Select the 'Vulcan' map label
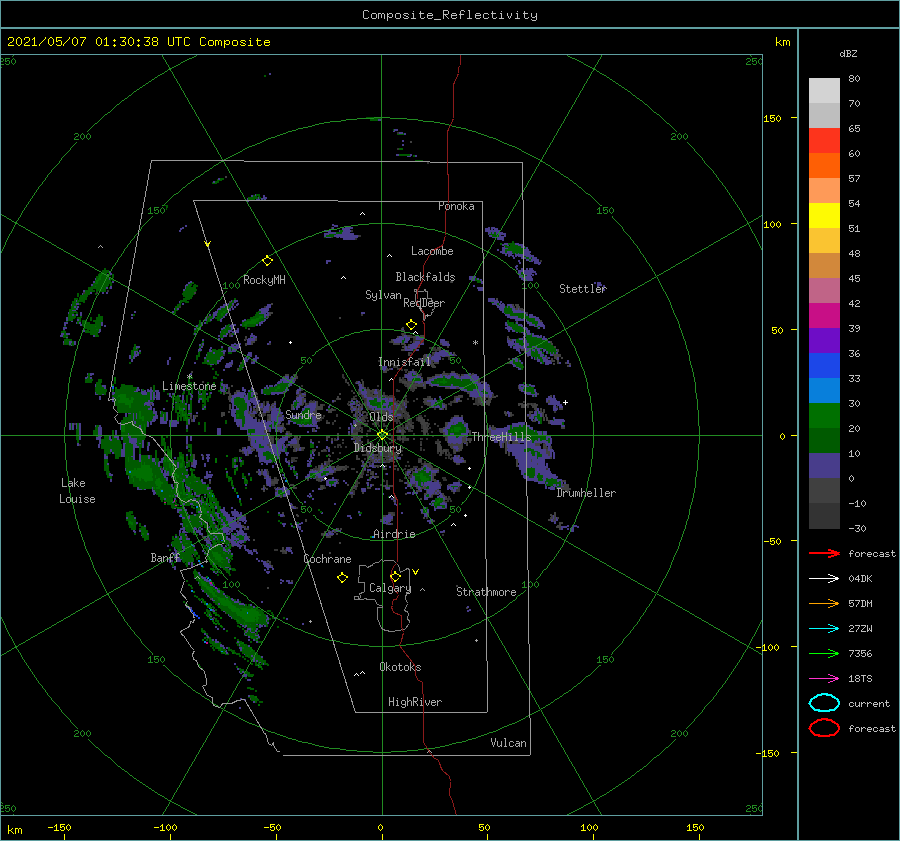The image size is (900, 841). [x=508, y=743]
